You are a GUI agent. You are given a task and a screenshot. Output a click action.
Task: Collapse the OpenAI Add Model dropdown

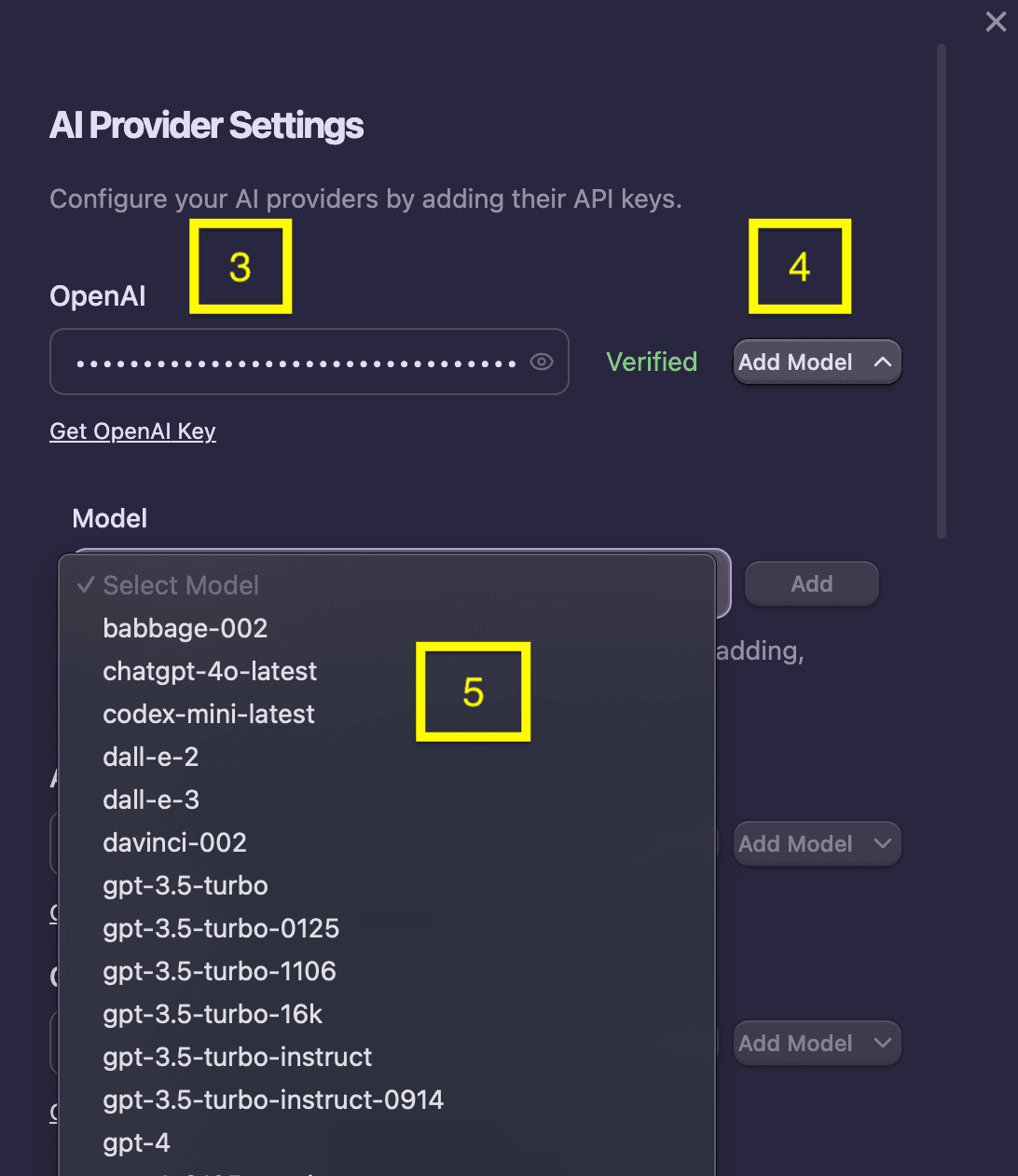click(x=817, y=362)
